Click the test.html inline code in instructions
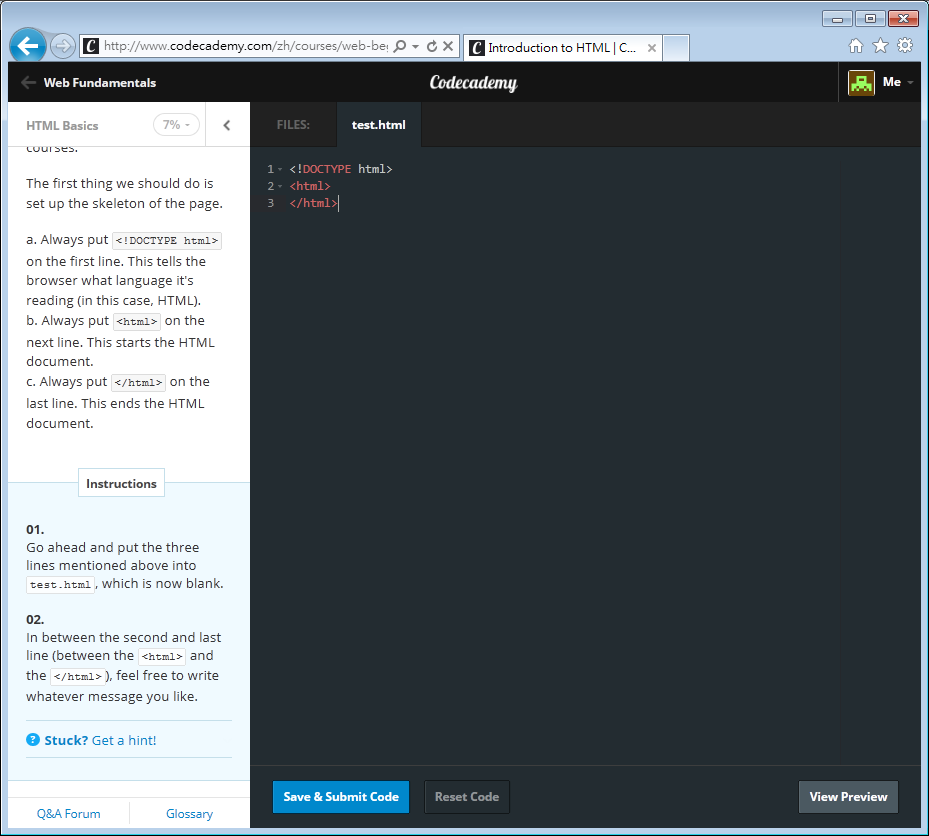 60,585
